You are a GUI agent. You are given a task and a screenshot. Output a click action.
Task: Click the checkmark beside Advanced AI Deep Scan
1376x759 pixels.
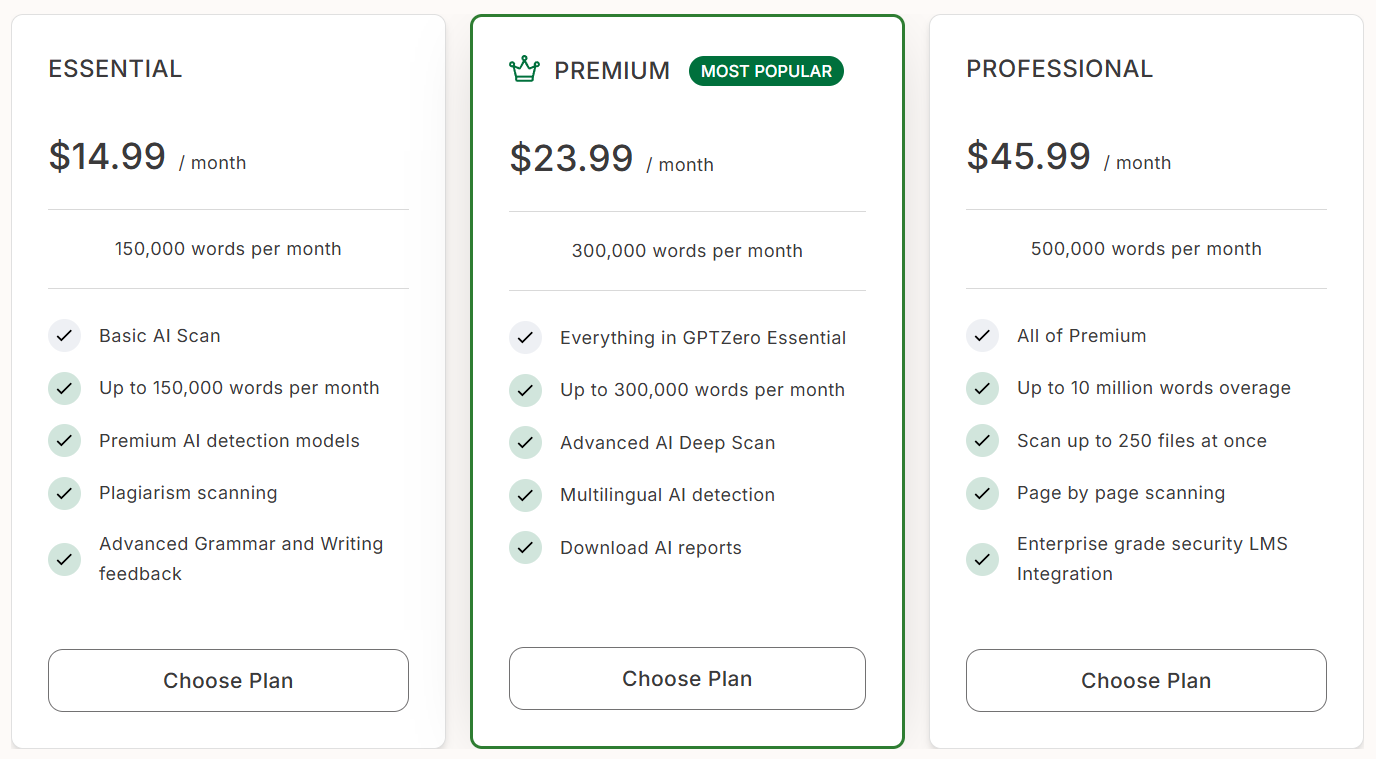[525, 443]
